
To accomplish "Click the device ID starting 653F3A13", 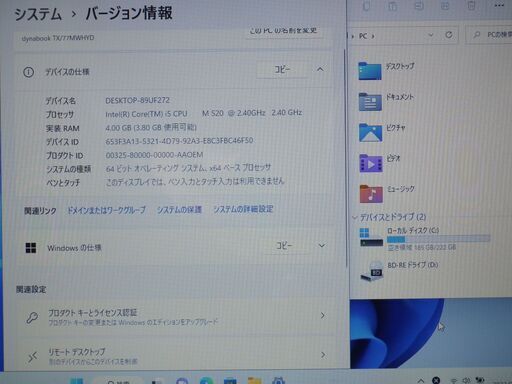I will pos(179,141).
